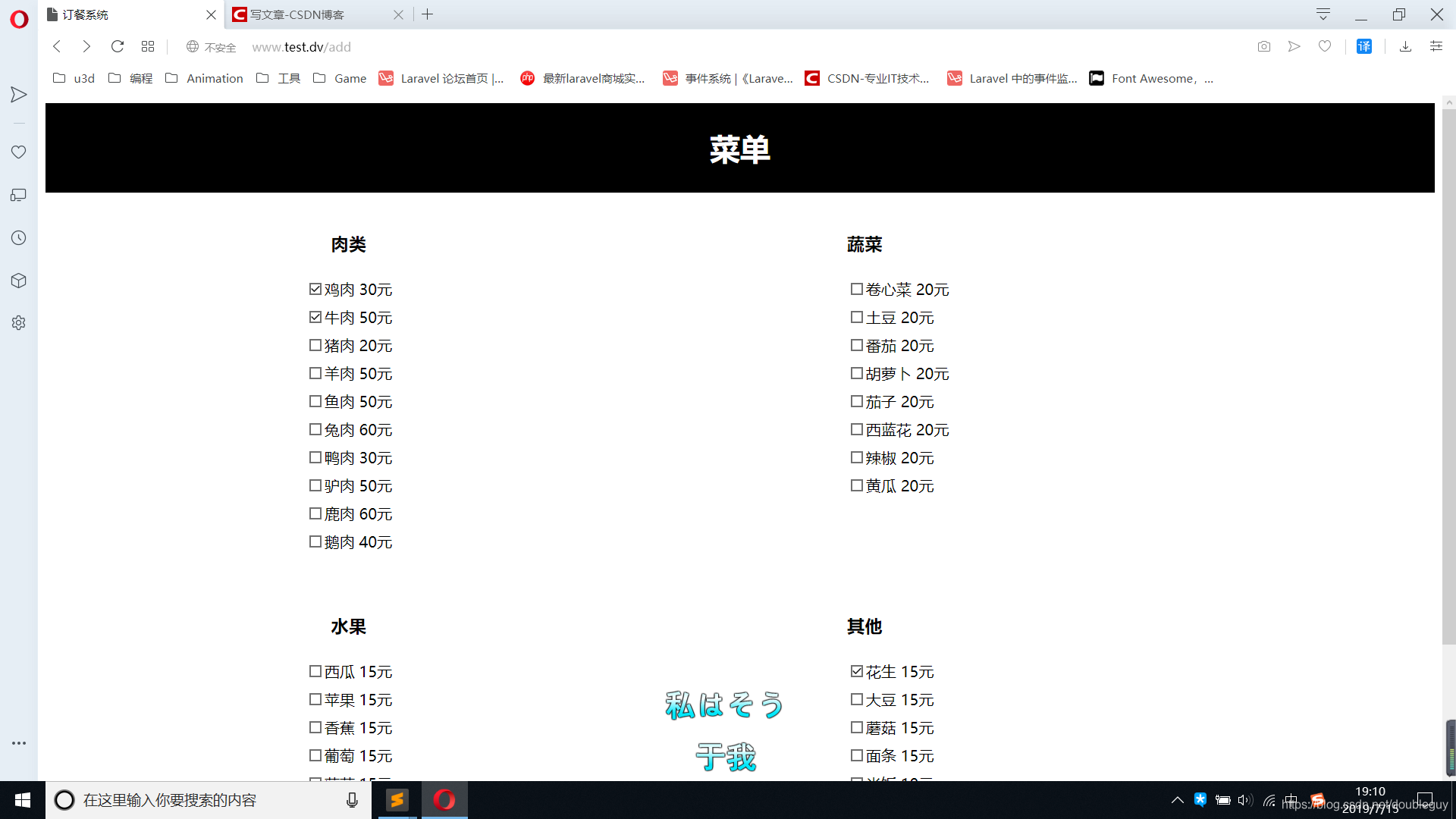The height and width of the screenshot is (819, 1456).
Task: Open a new tab with plus button
Action: [428, 14]
